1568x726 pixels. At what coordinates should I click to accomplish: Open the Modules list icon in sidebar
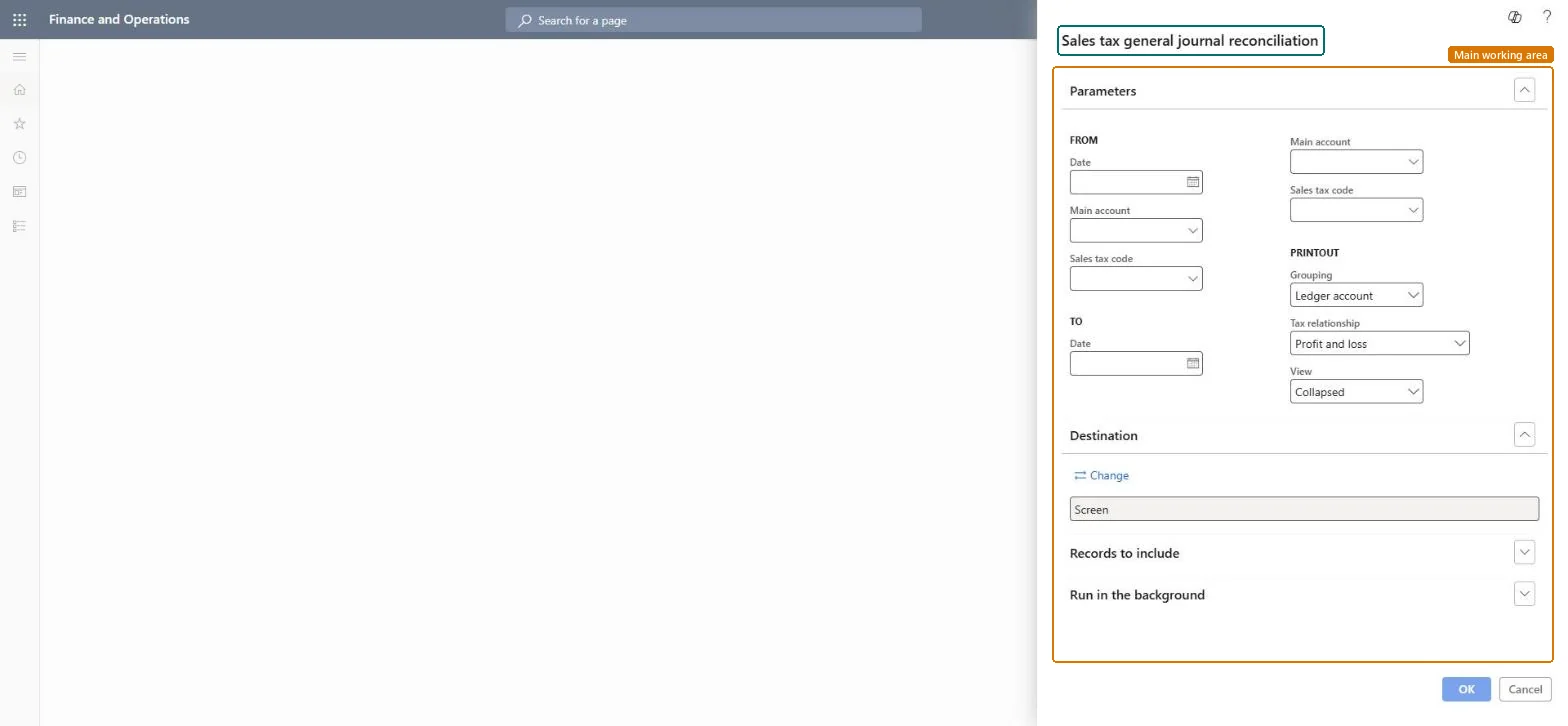click(19, 226)
